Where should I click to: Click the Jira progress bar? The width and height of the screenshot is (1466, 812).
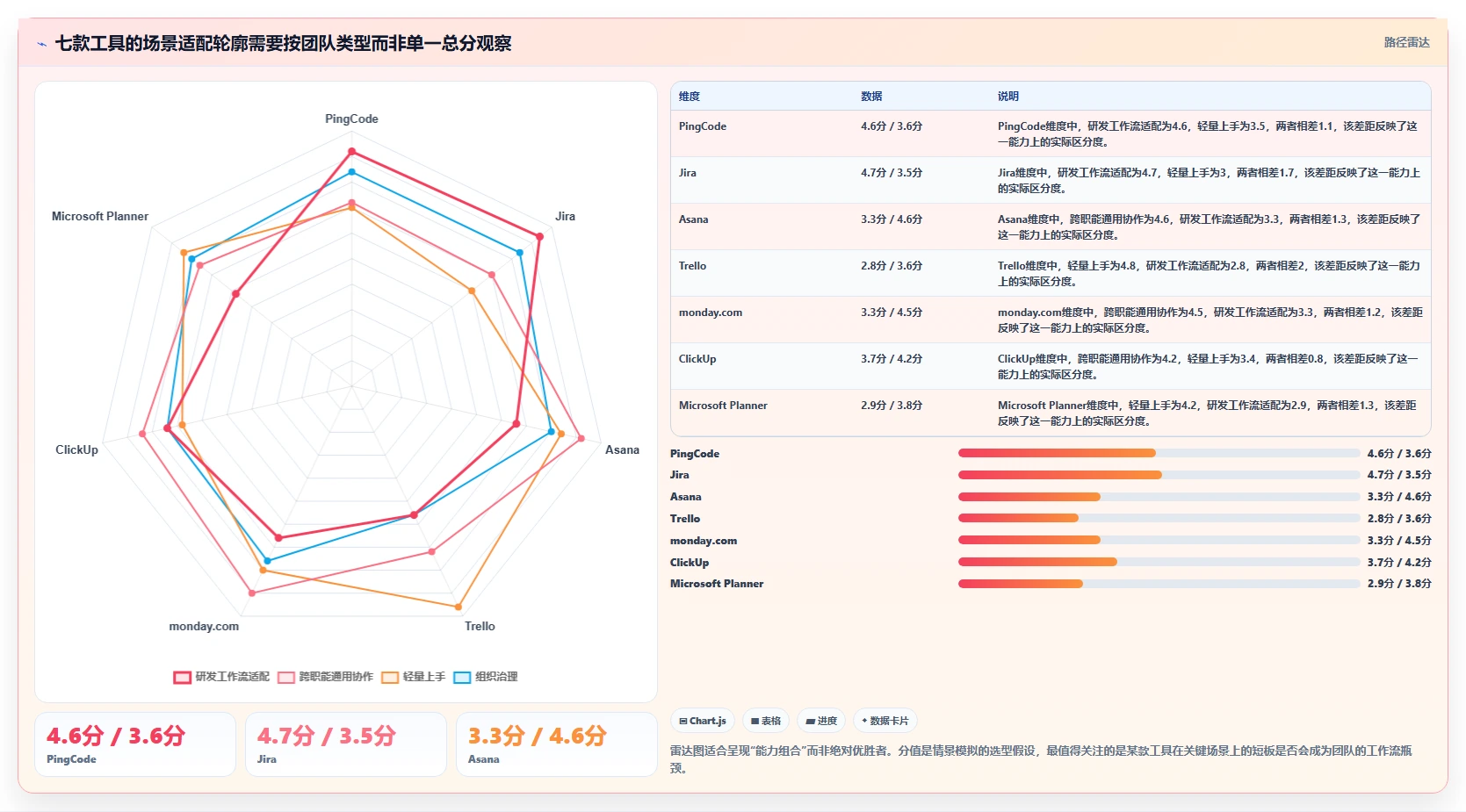pos(1159,475)
